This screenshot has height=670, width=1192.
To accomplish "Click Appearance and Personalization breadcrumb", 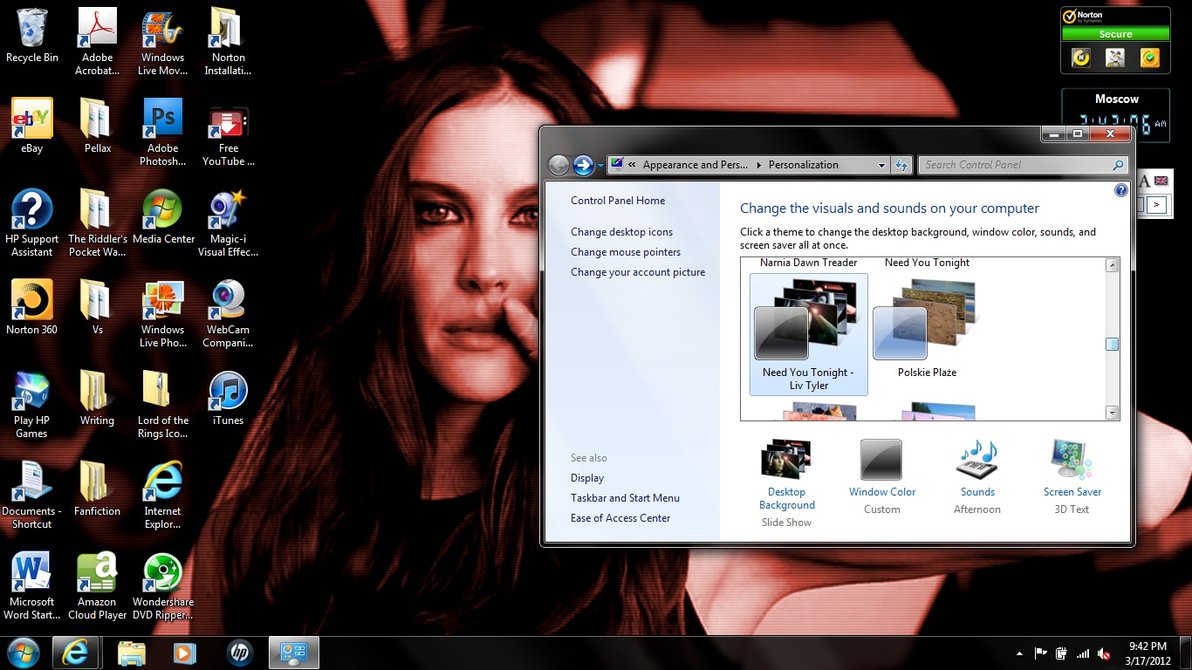I will coord(694,165).
